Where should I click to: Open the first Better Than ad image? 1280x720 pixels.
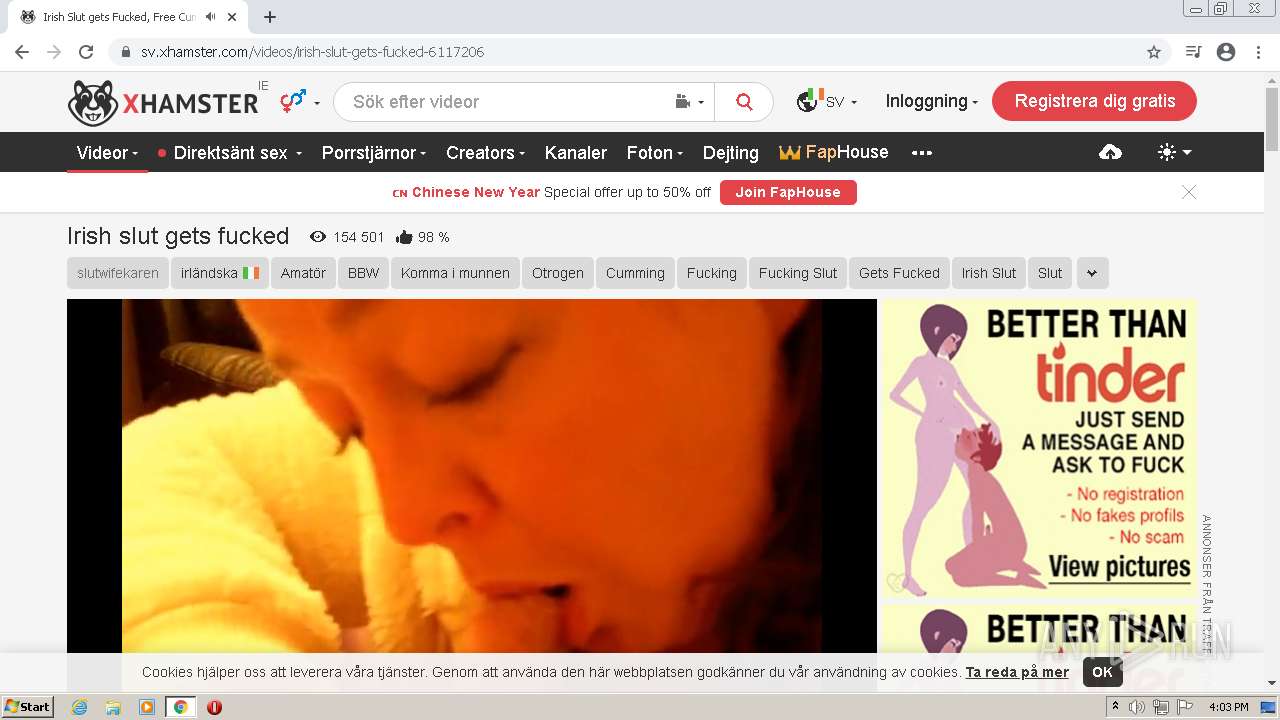pyautogui.click(x=1038, y=450)
